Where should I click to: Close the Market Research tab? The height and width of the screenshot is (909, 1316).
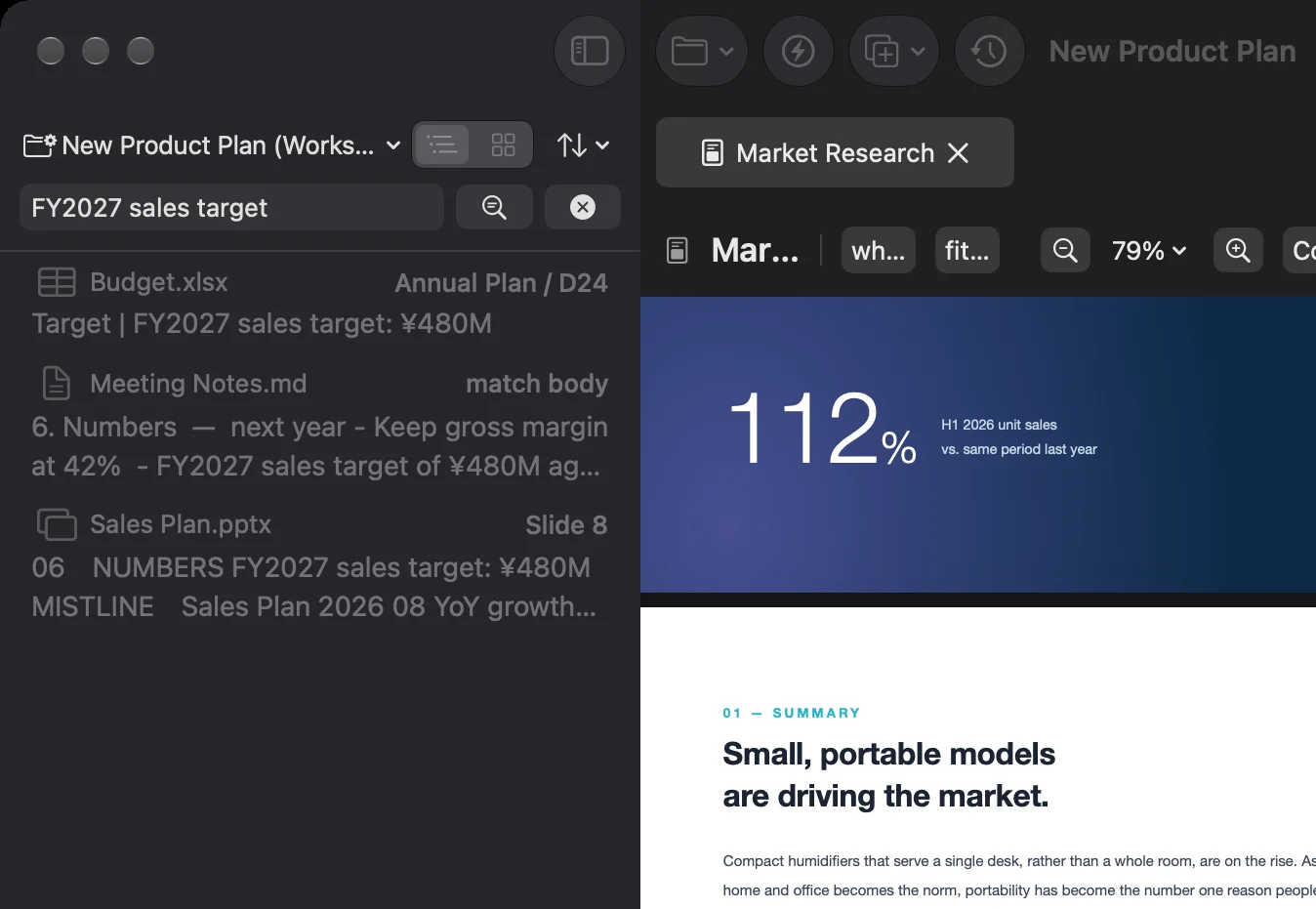[x=959, y=153]
